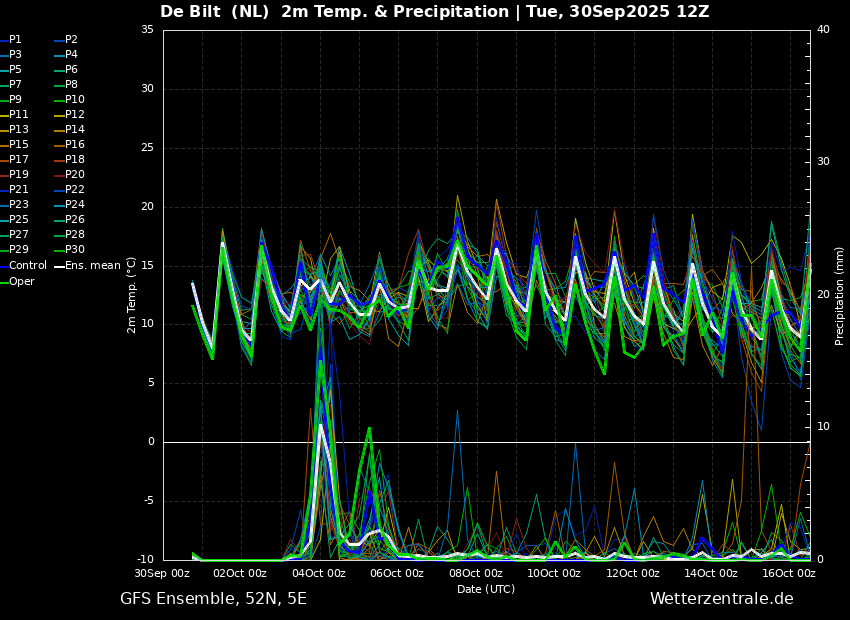The width and height of the screenshot is (850, 620).
Task: Click the P25 legend entry
Action: pos(14,219)
